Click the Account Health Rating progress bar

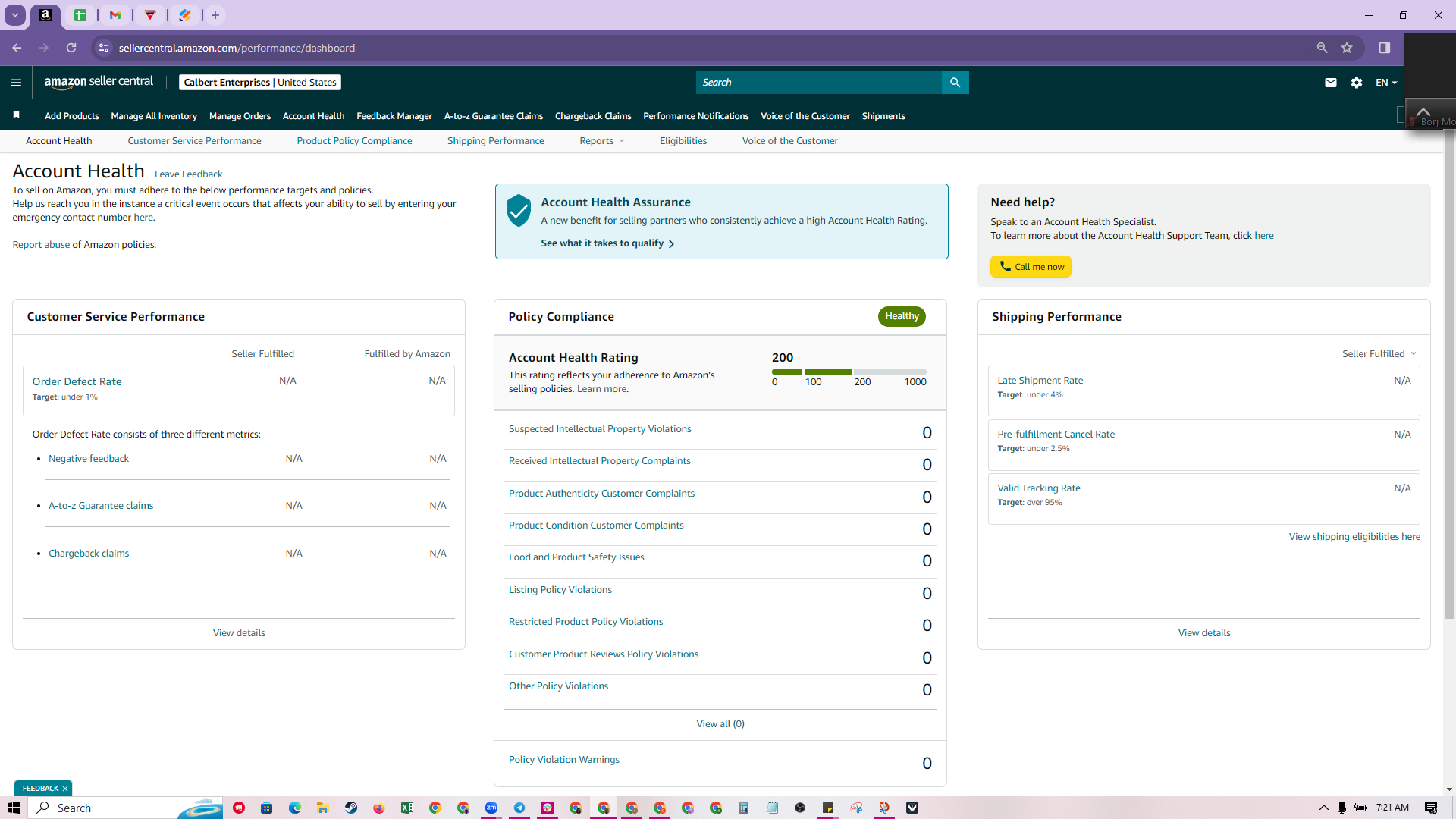coord(849,372)
